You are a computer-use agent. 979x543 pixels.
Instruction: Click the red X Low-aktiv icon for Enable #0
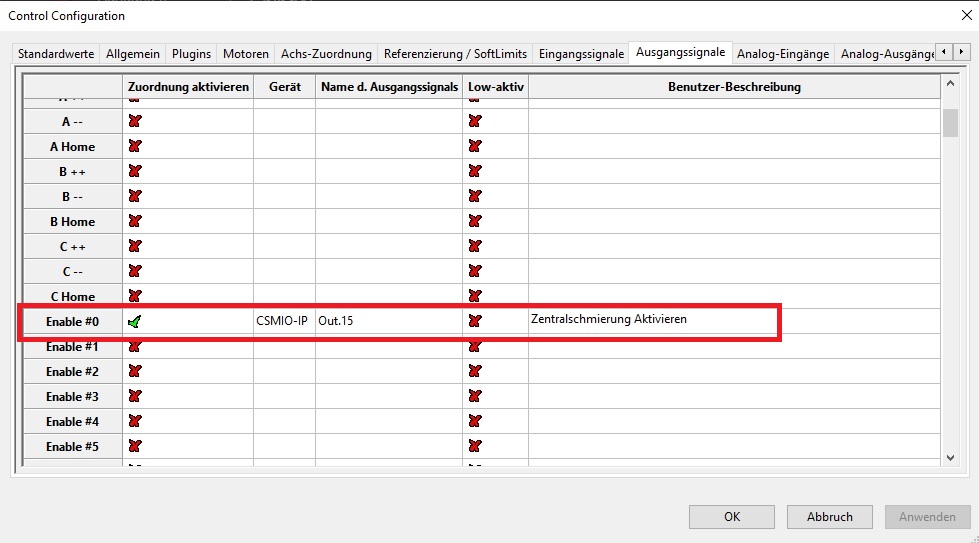475,321
